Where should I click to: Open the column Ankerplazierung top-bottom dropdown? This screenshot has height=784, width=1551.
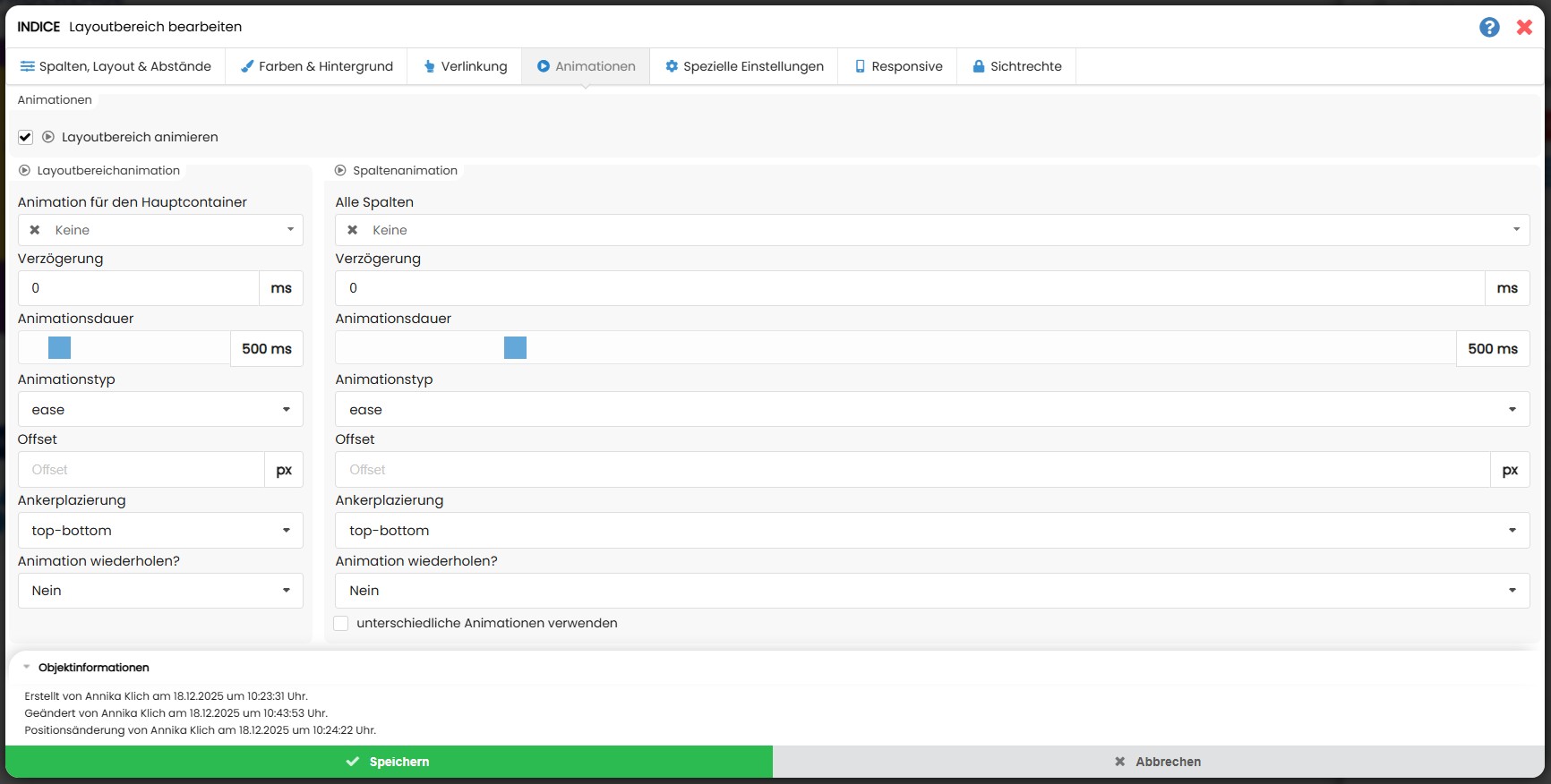pyautogui.click(x=931, y=530)
